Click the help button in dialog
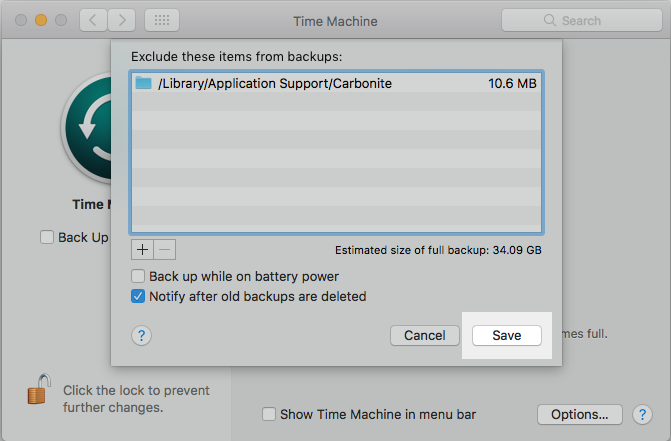This screenshot has height=441, width=671. tap(141, 336)
